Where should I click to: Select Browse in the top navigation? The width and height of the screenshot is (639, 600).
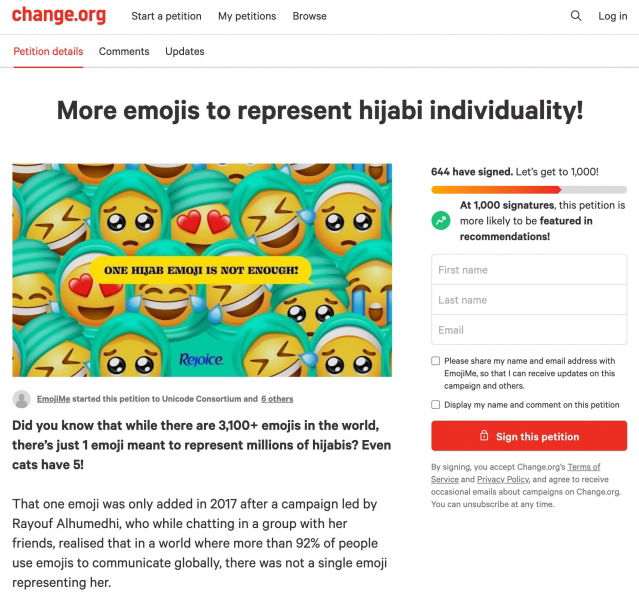[x=310, y=16]
